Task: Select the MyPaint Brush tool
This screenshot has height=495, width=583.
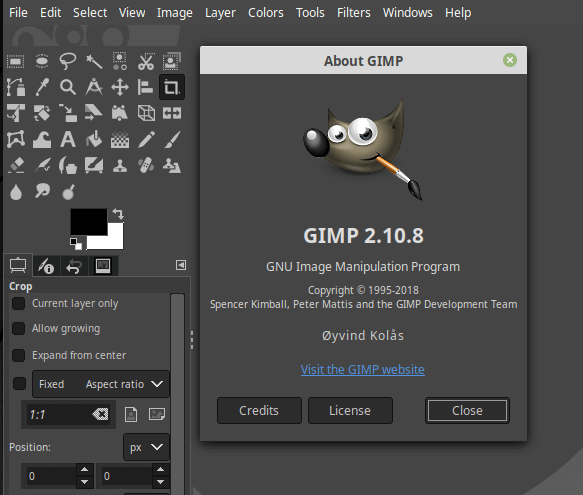Action: [x=94, y=165]
